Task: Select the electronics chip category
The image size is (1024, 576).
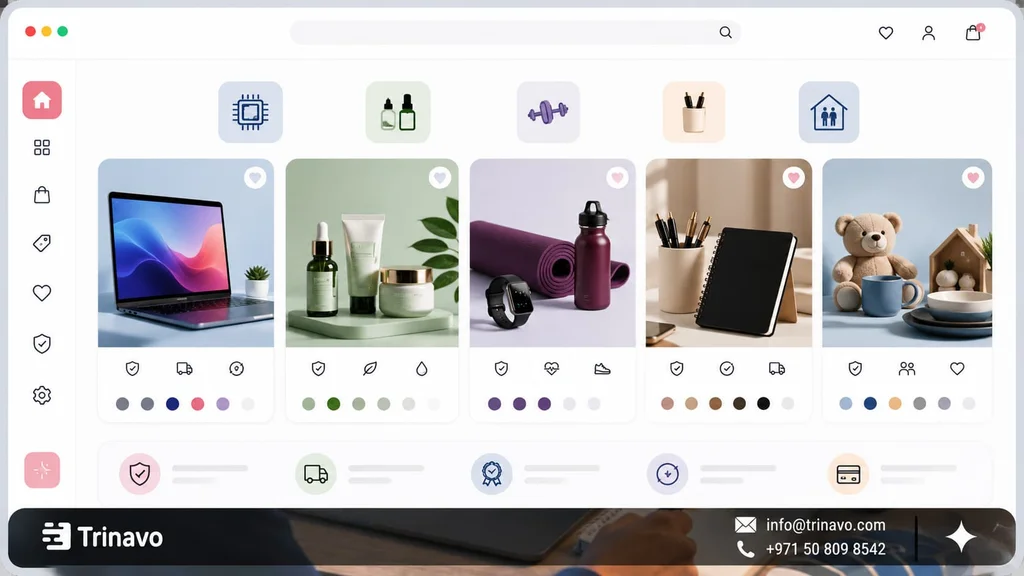Action: [x=250, y=112]
